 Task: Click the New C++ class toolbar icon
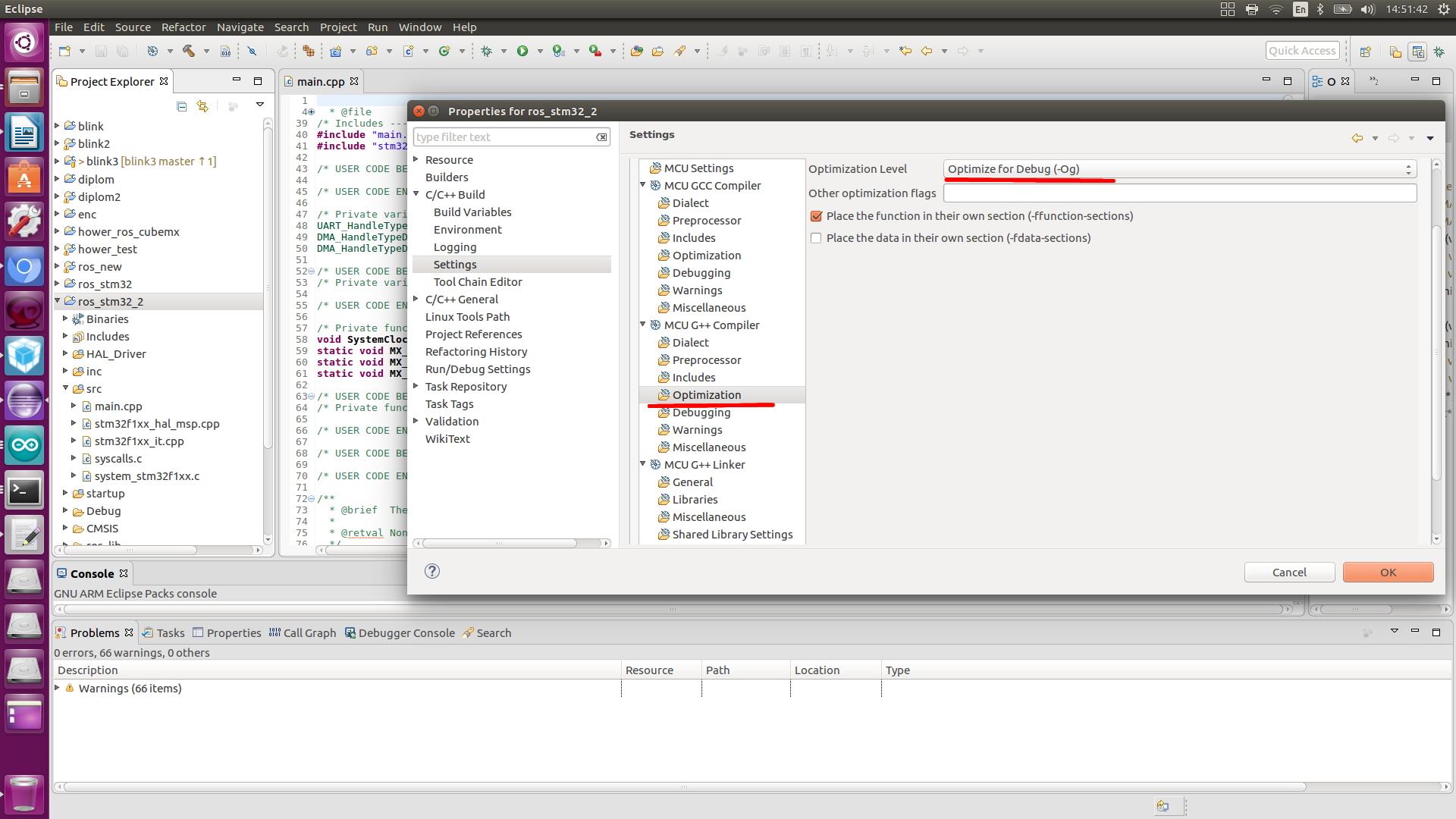[x=444, y=51]
